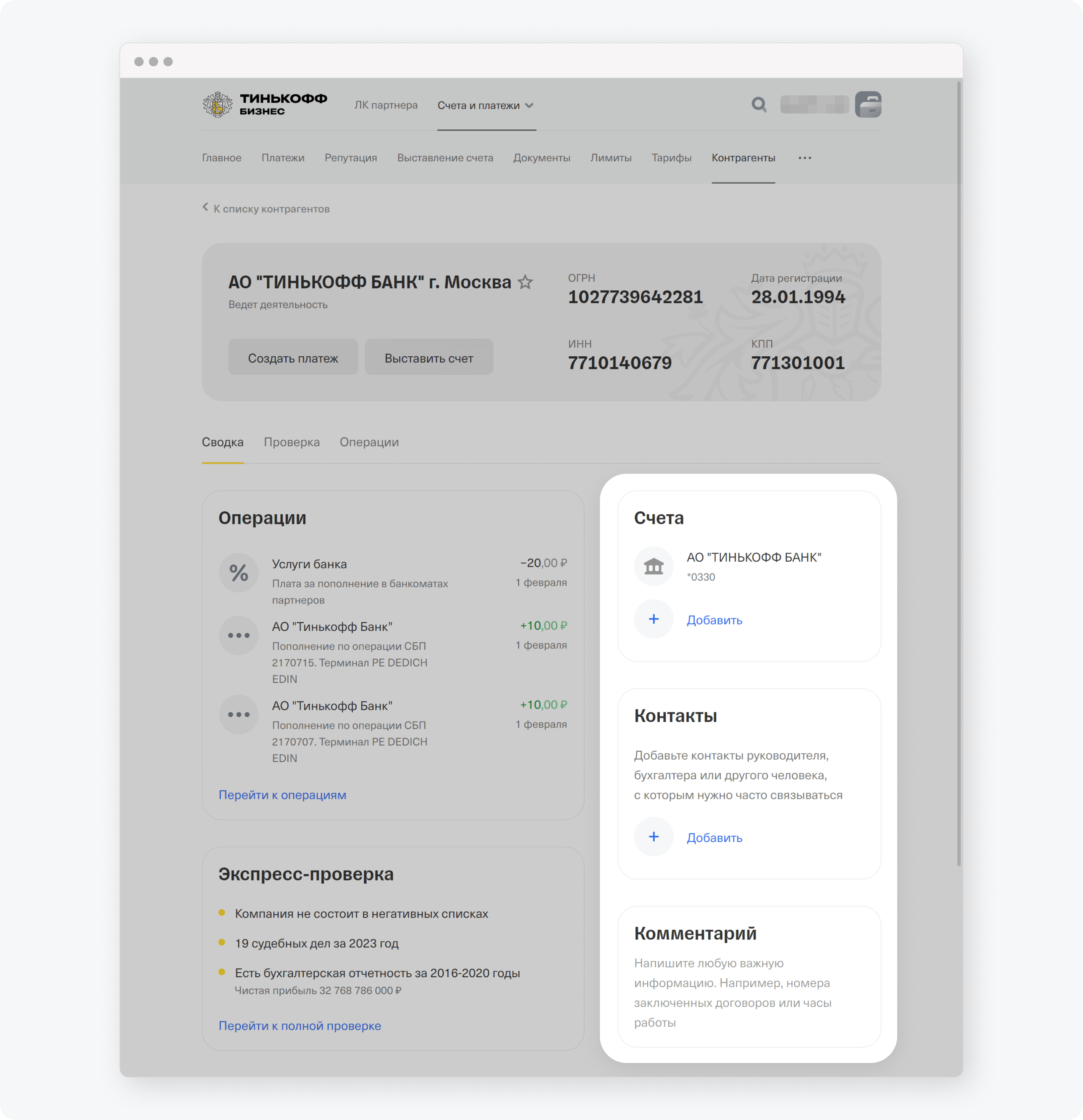This screenshot has height=1120, width=1083.
Task: Open the Документы section
Action: [542, 158]
